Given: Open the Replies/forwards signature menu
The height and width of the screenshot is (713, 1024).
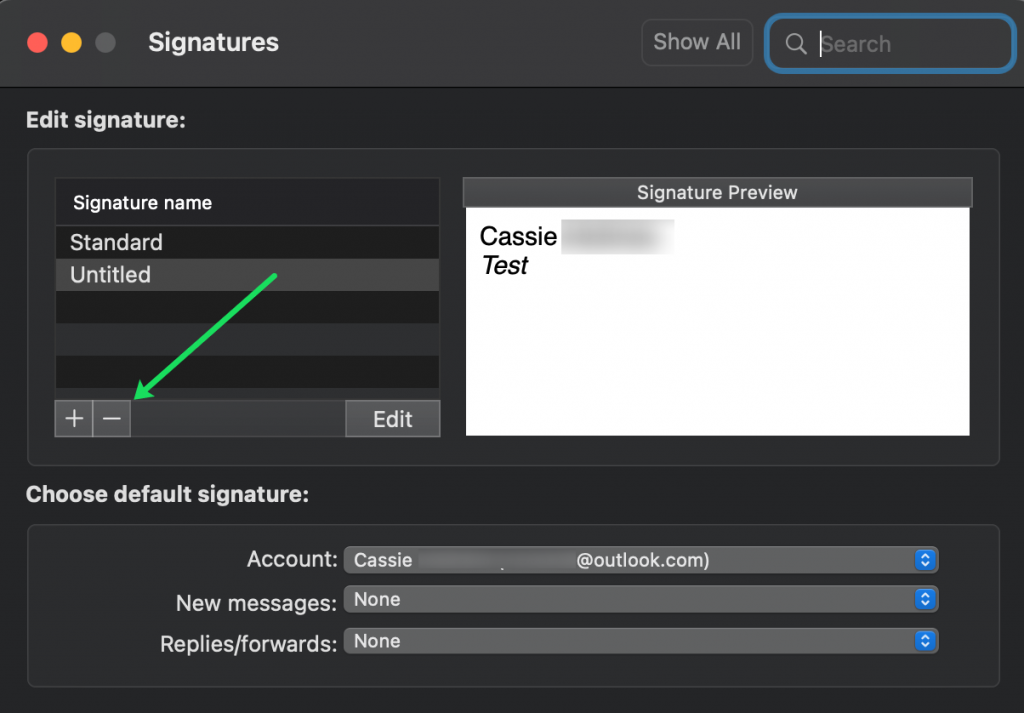Looking at the screenshot, I should [x=640, y=640].
